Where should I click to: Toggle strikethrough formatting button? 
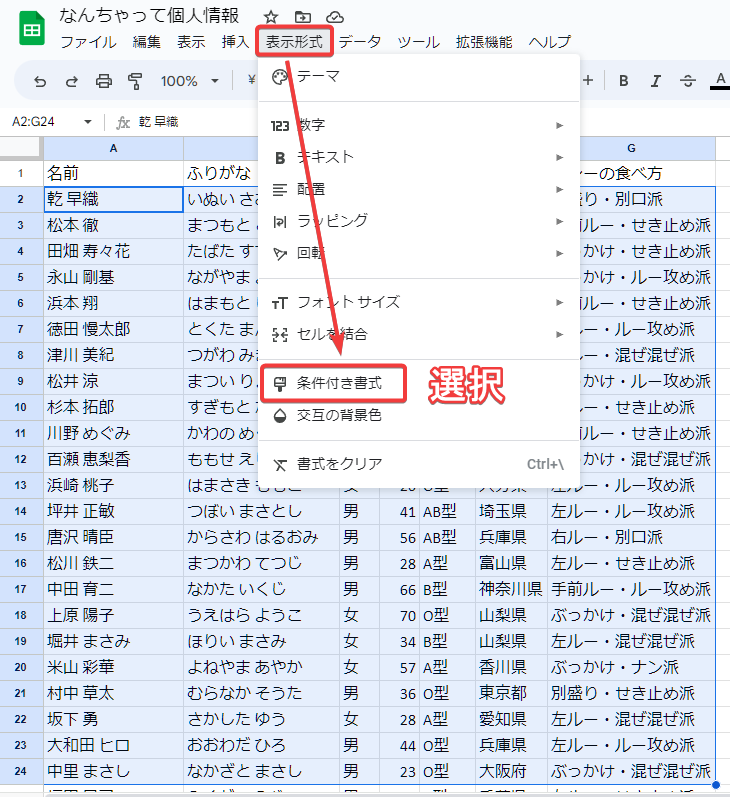coord(688,81)
